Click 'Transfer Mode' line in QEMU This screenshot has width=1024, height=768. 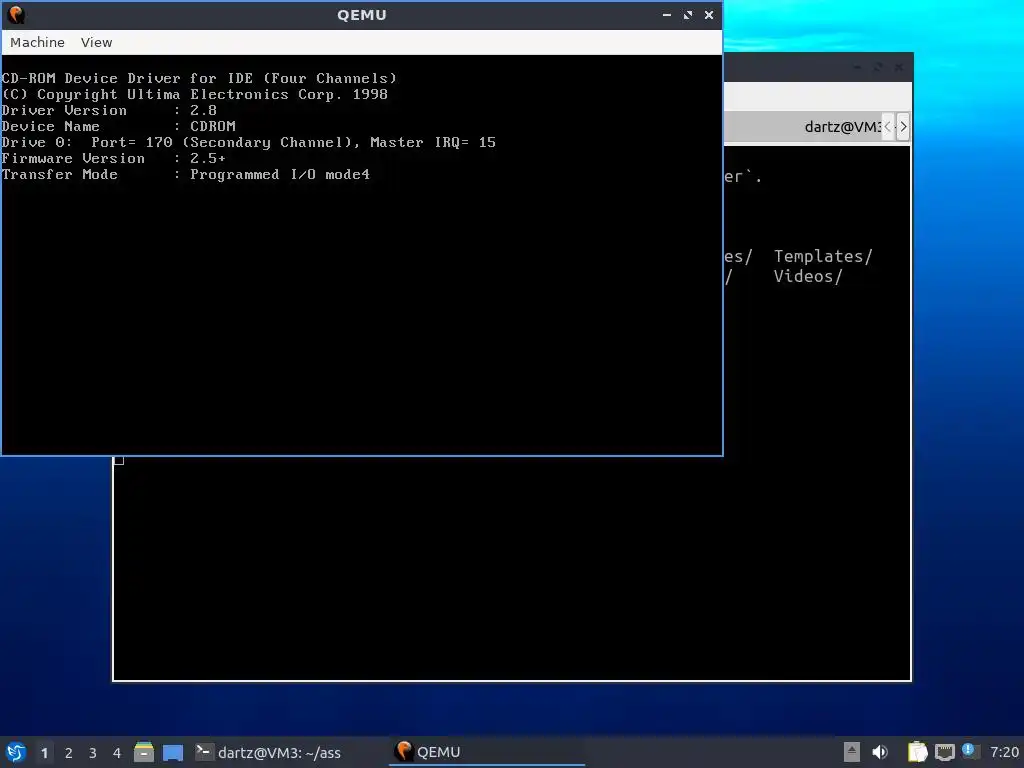tap(185, 174)
